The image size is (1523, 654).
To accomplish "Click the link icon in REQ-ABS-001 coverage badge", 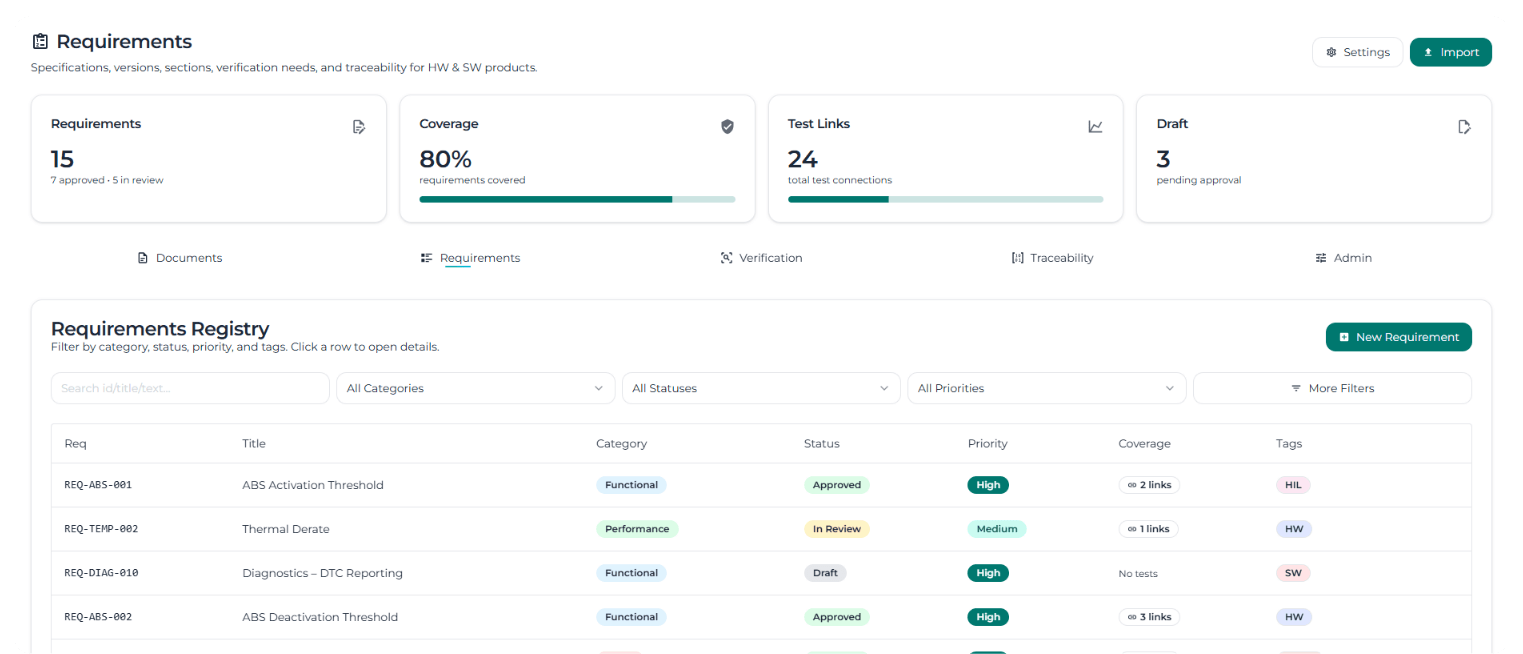I will (x=1131, y=485).
